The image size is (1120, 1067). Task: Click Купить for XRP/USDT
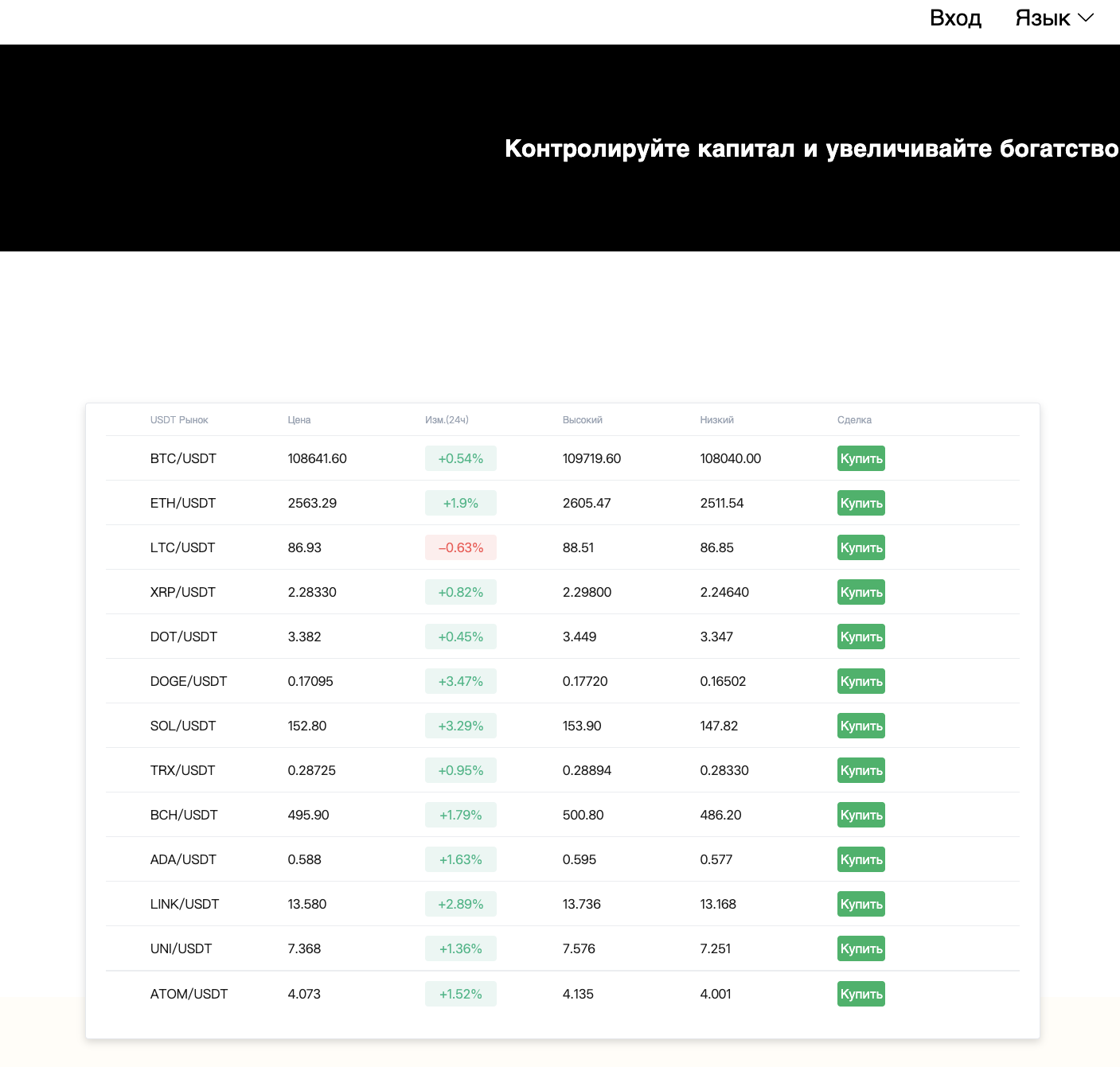click(x=861, y=592)
